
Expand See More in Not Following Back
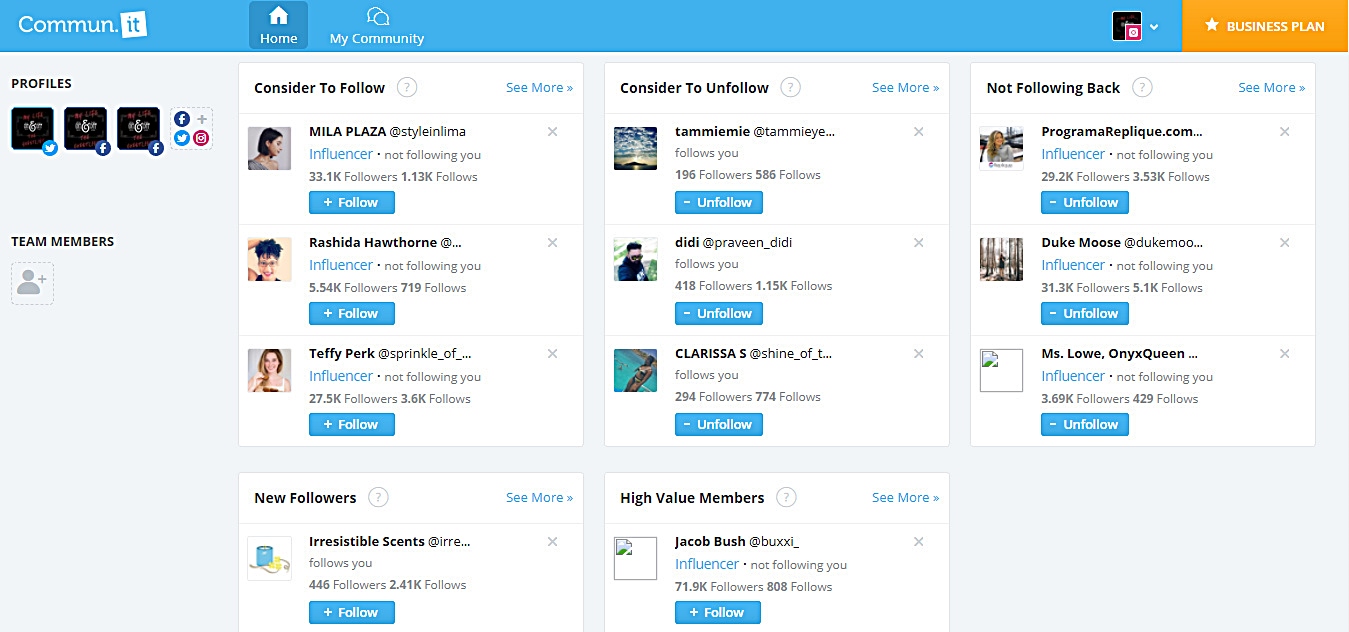click(1271, 88)
